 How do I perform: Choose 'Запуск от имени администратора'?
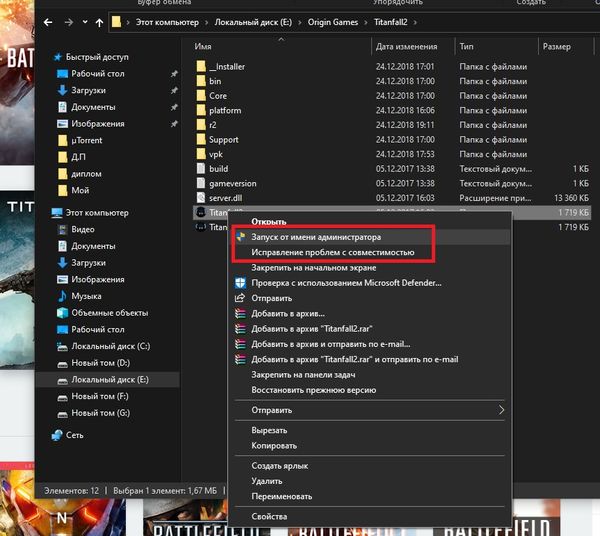[x=316, y=237]
